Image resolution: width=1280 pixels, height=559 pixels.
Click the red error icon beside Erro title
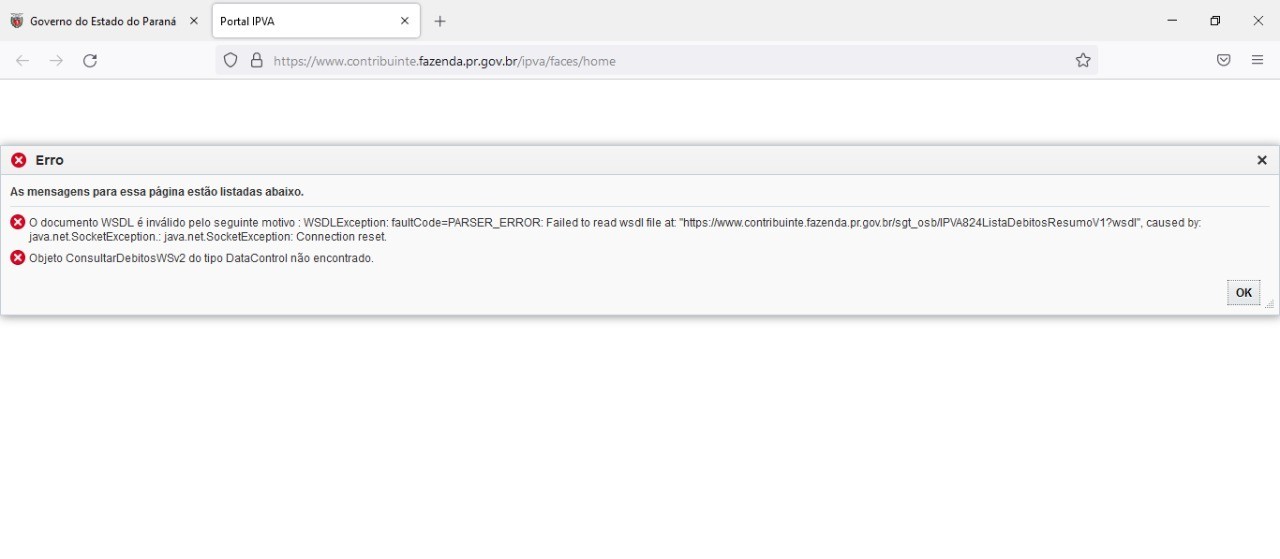tap(18, 160)
